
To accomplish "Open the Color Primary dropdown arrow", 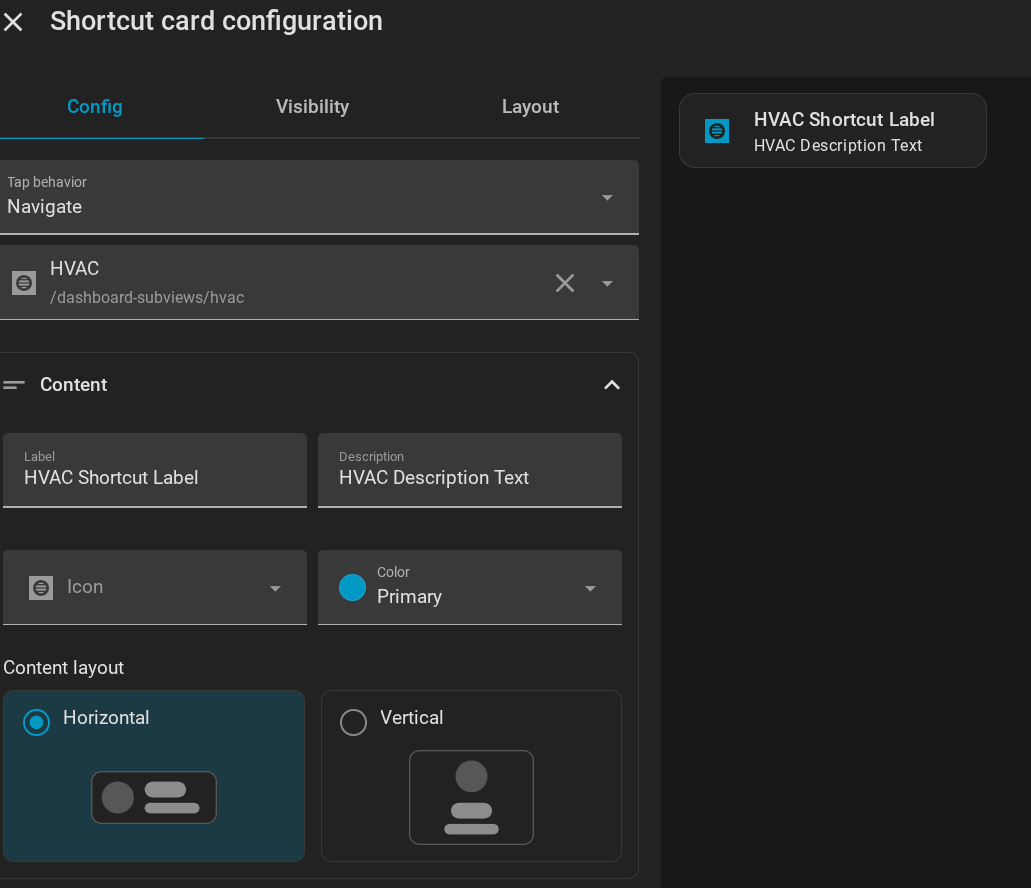I will 590,588.
